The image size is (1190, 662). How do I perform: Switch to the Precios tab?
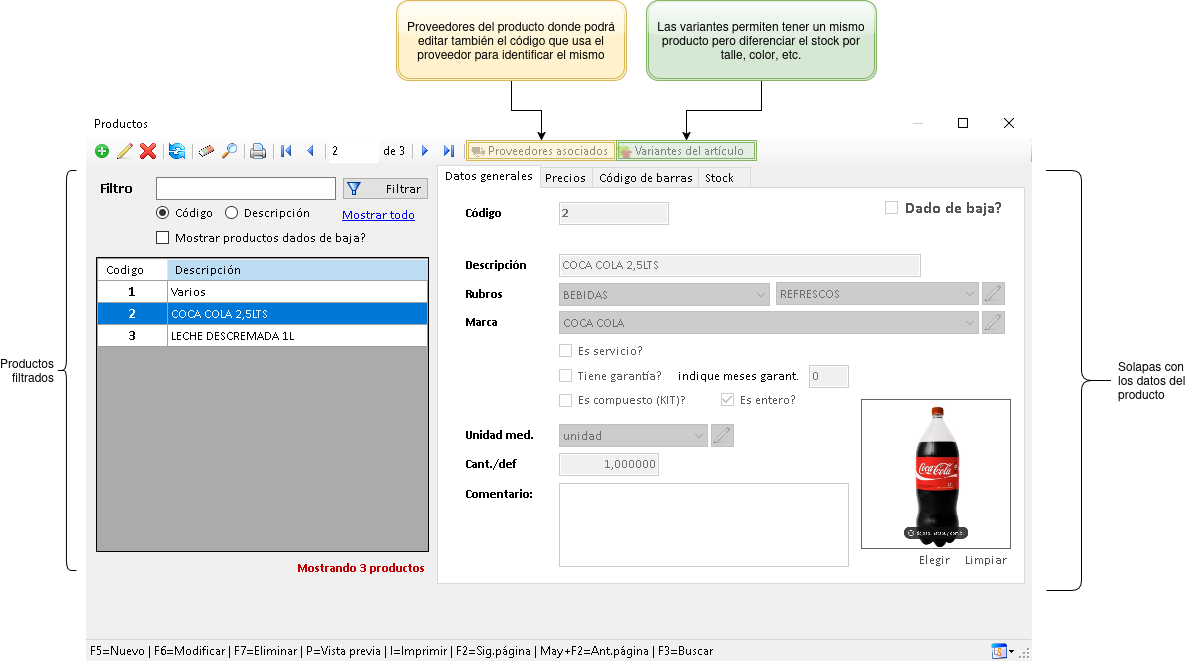click(565, 178)
